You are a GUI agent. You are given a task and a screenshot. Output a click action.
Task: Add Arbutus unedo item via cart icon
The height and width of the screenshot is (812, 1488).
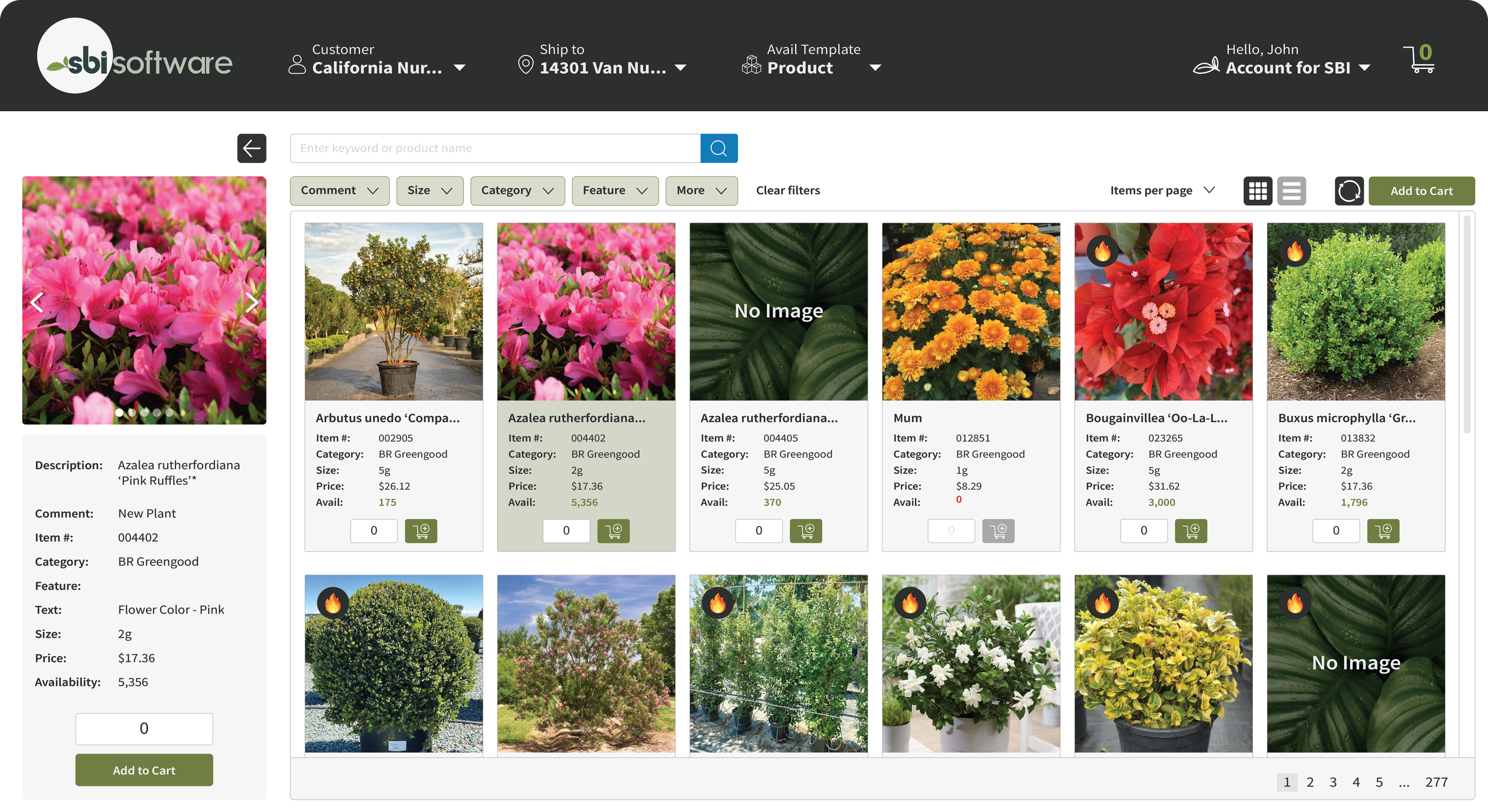(x=421, y=531)
